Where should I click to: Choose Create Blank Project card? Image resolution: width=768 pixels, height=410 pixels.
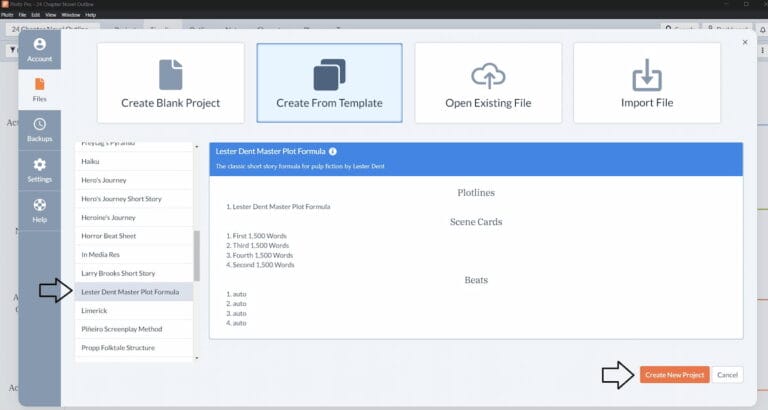click(x=170, y=83)
